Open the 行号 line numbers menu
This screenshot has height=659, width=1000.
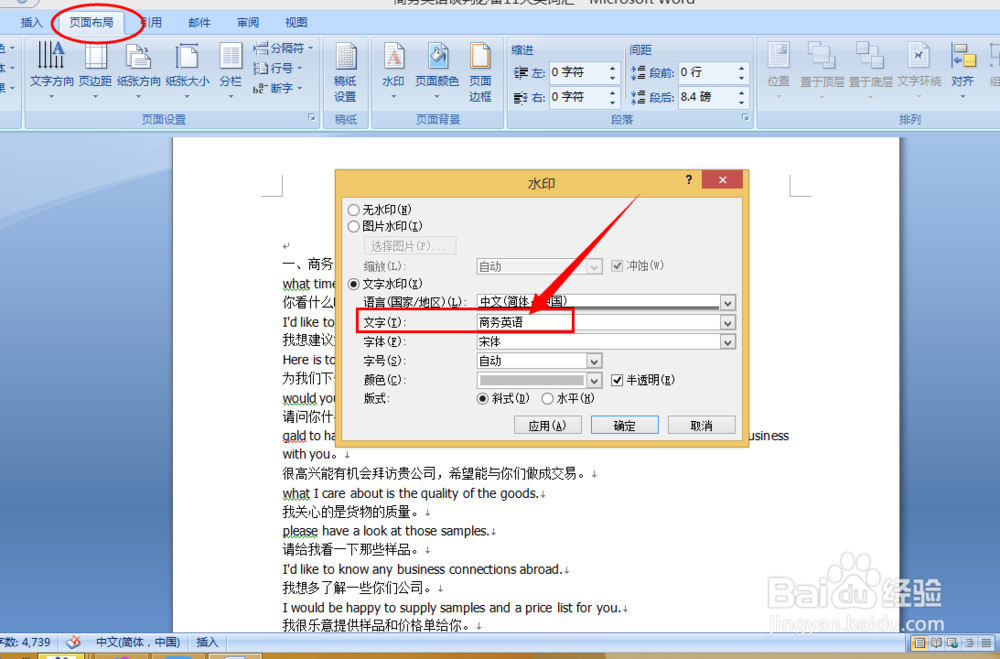(x=277, y=68)
